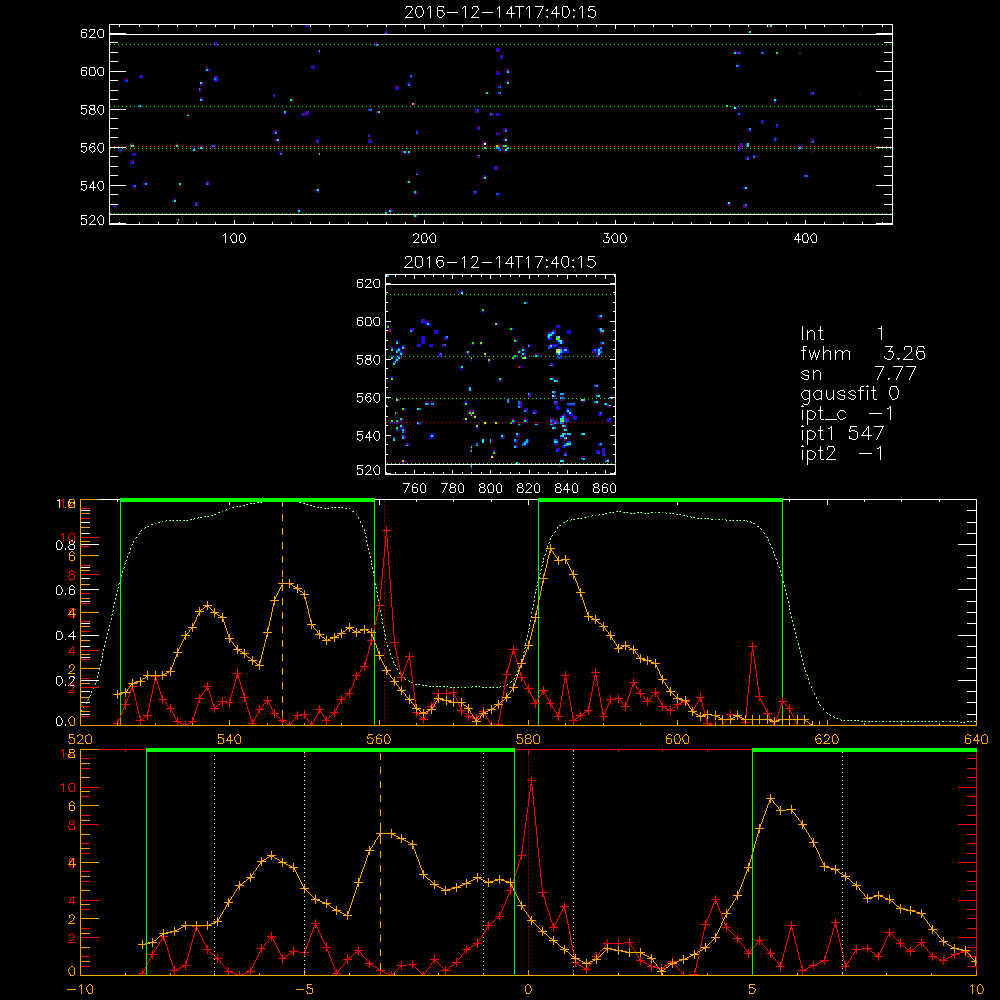Click the 'gaussfit 0' readout line
Screen dimensions: 1000x1000
[x=850, y=393]
